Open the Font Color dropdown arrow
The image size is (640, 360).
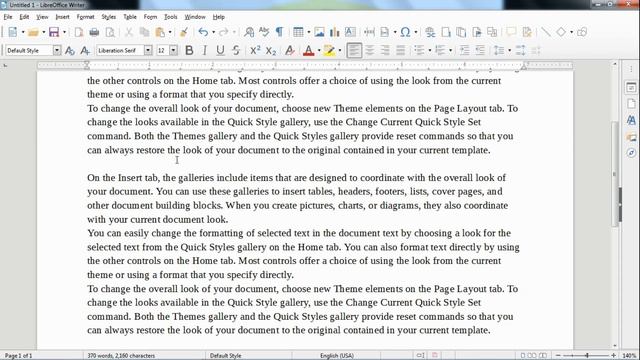click(x=319, y=51)
